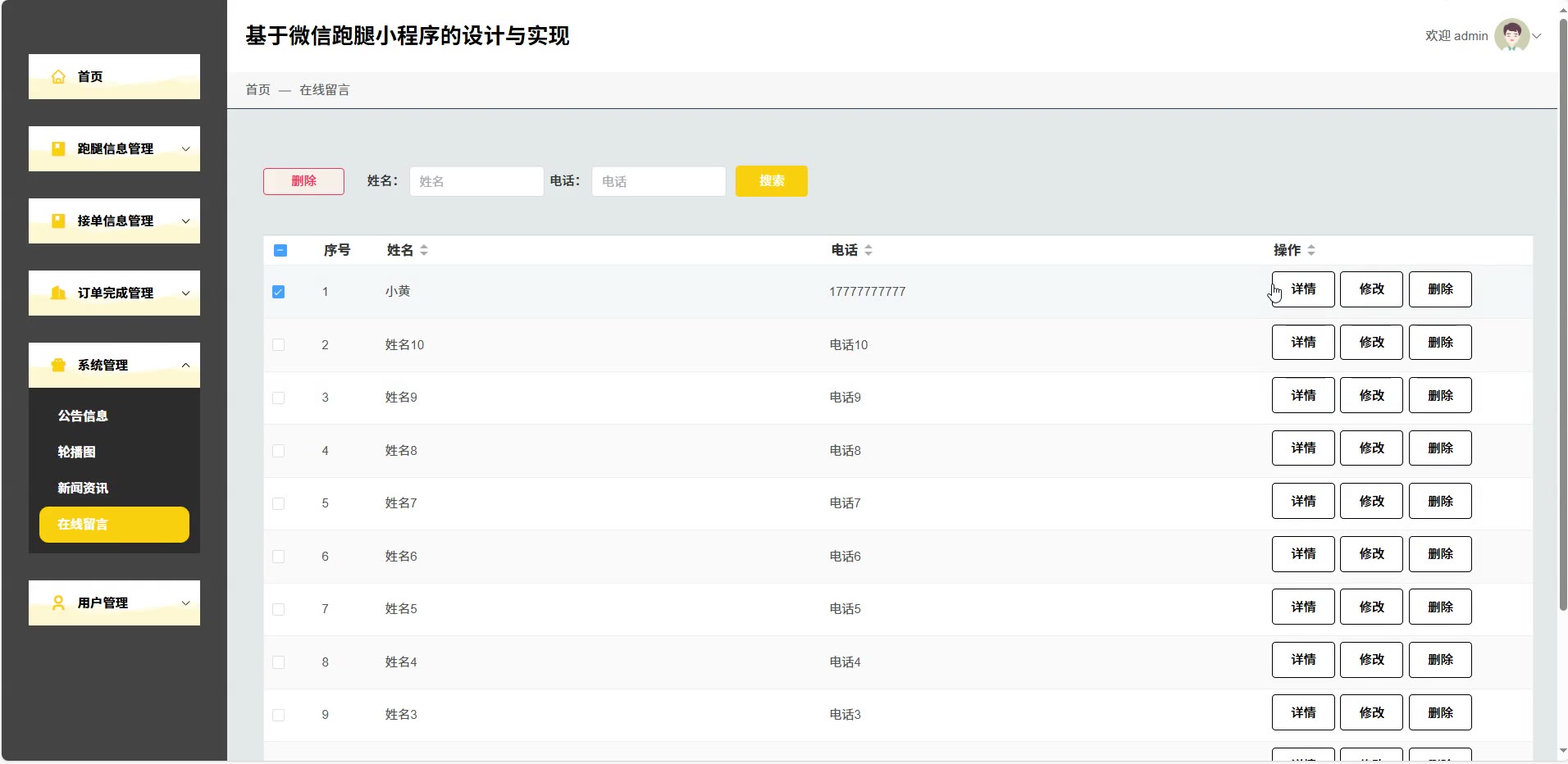
Task: Click the home icon in the sidebar
Action: pyautogui.click(x=58, y=77)
